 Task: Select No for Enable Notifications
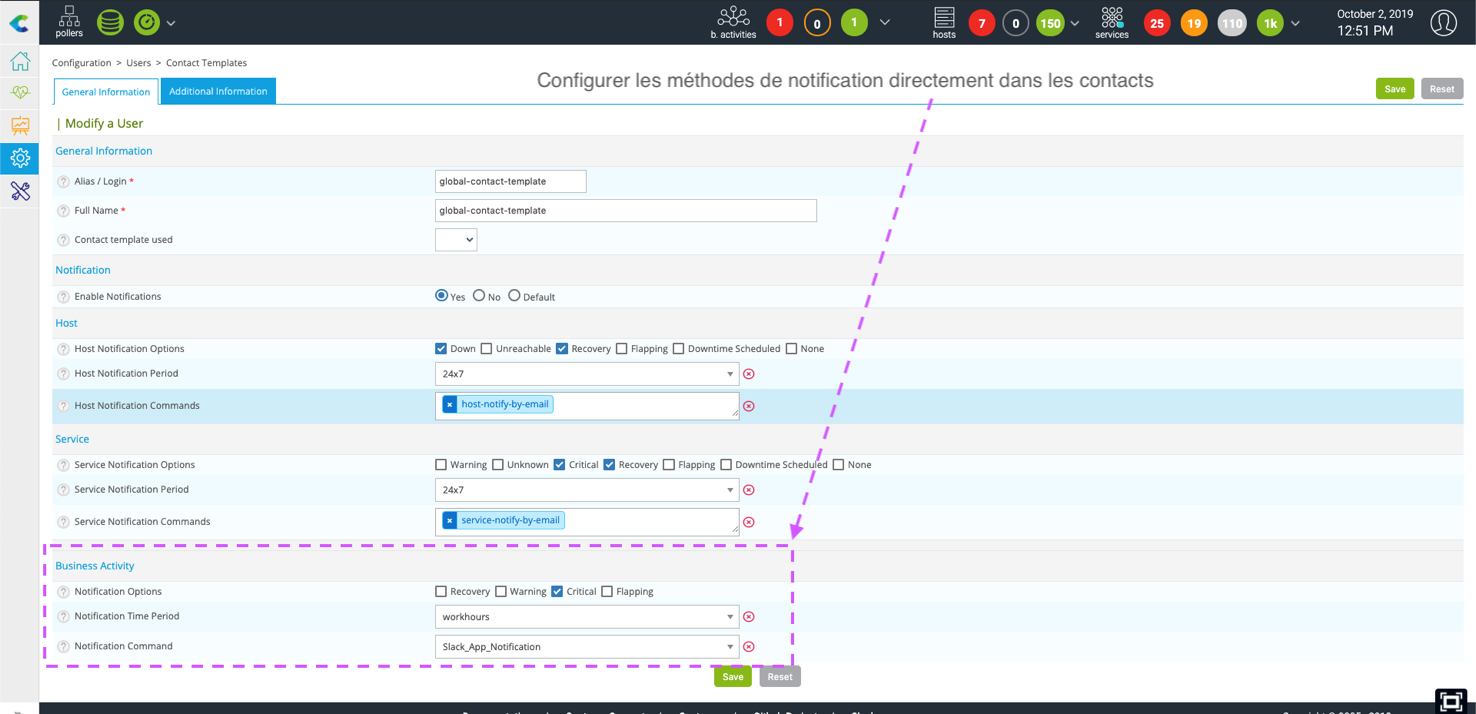click(479, 296)
